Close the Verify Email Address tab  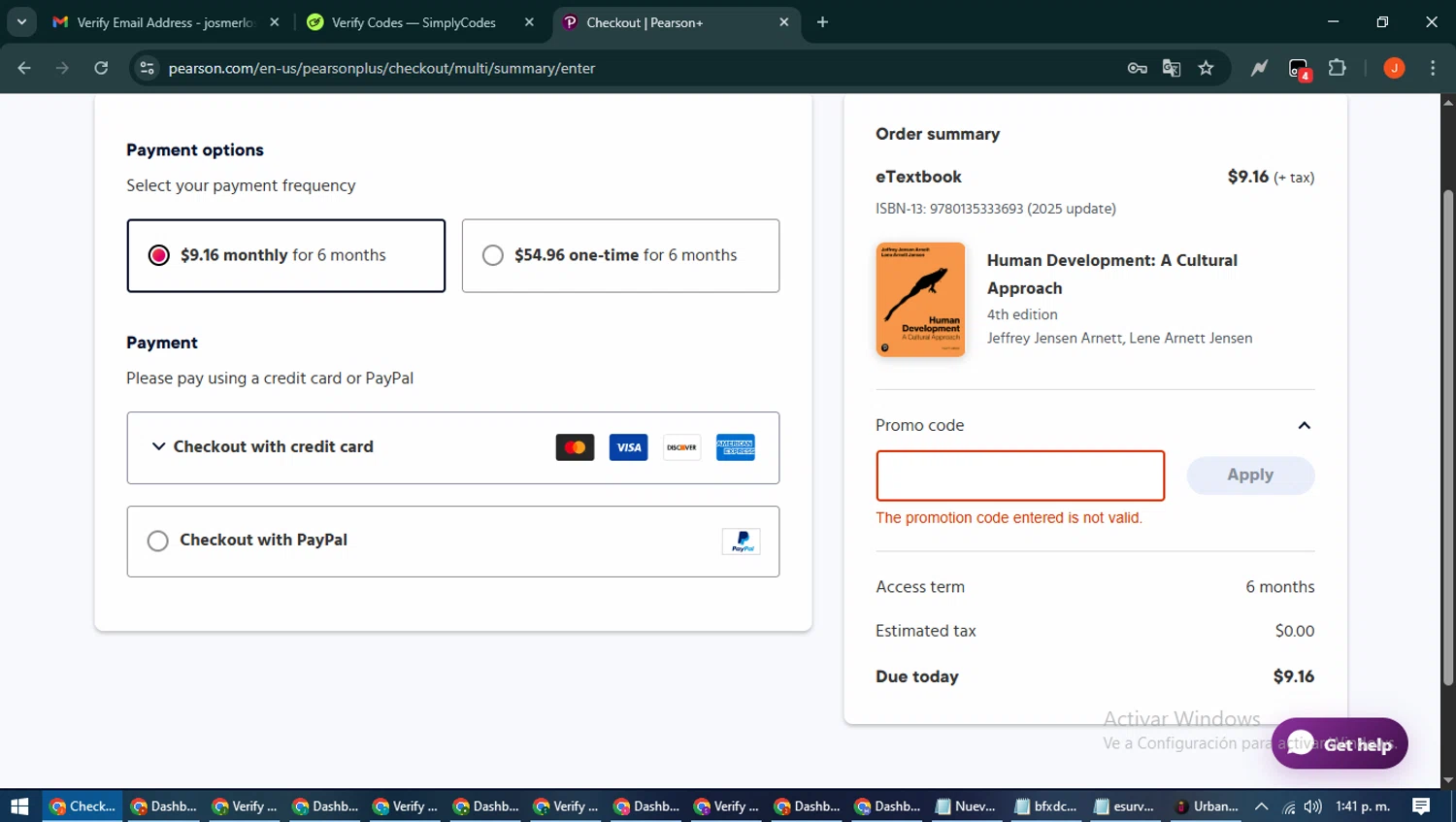[x=275, y=22]
